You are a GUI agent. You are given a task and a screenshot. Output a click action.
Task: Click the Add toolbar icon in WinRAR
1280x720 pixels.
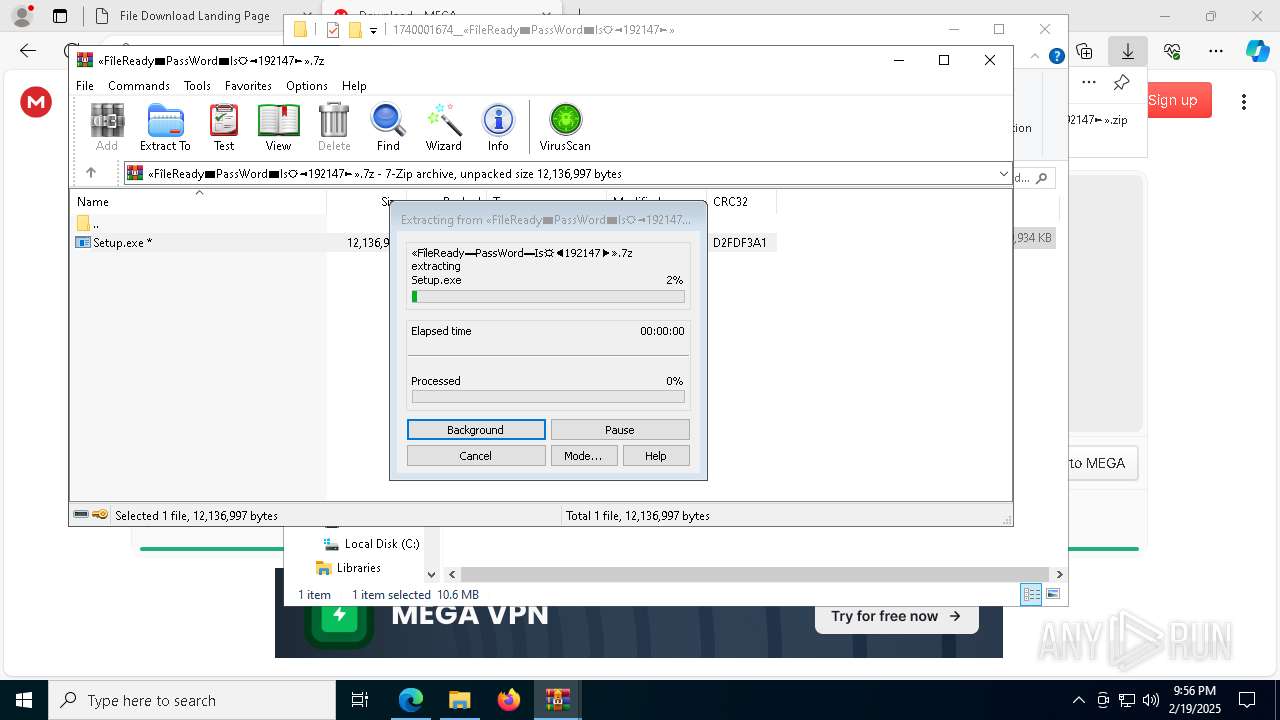pos(107,127)
